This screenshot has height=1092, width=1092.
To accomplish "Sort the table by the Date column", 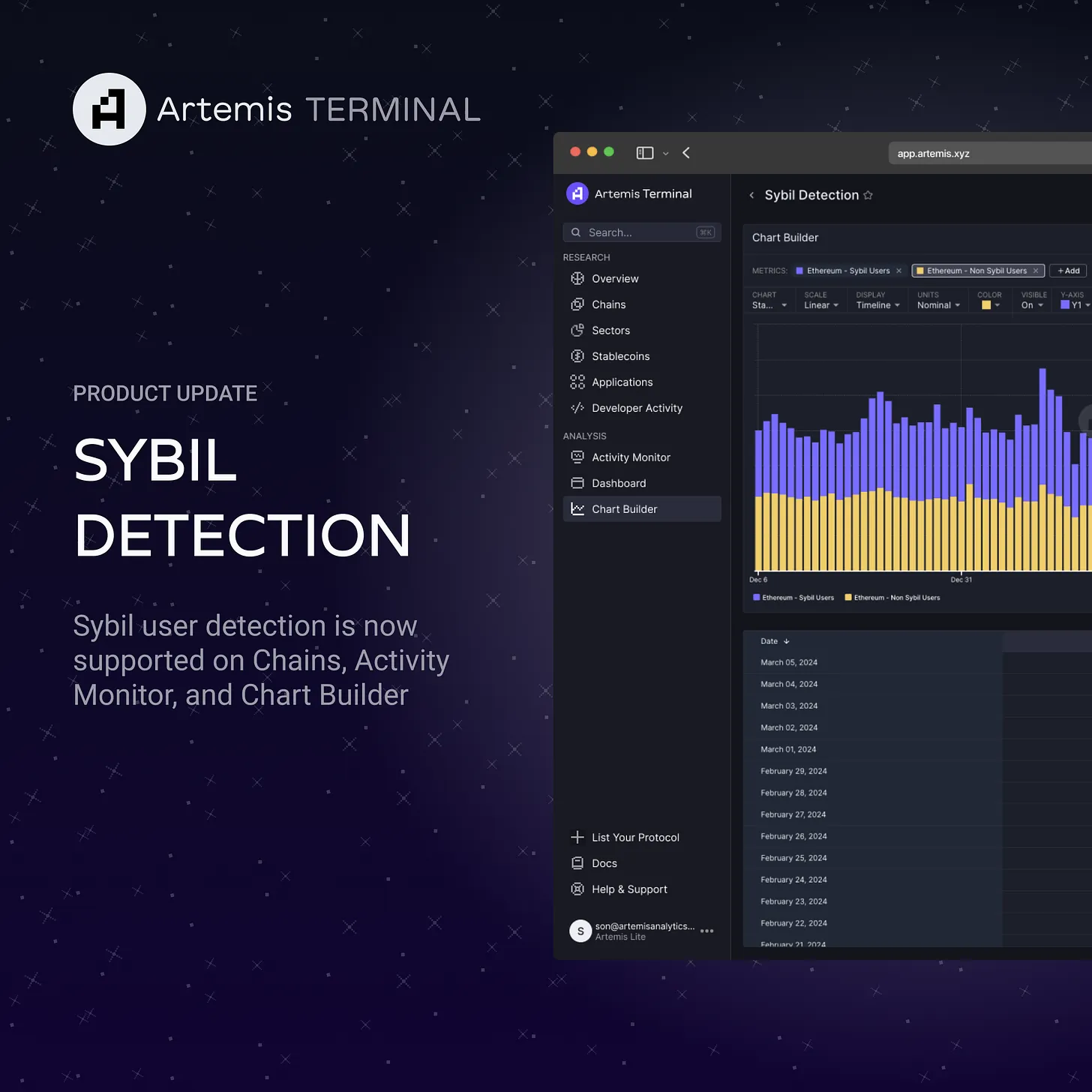I will (775, 641).
